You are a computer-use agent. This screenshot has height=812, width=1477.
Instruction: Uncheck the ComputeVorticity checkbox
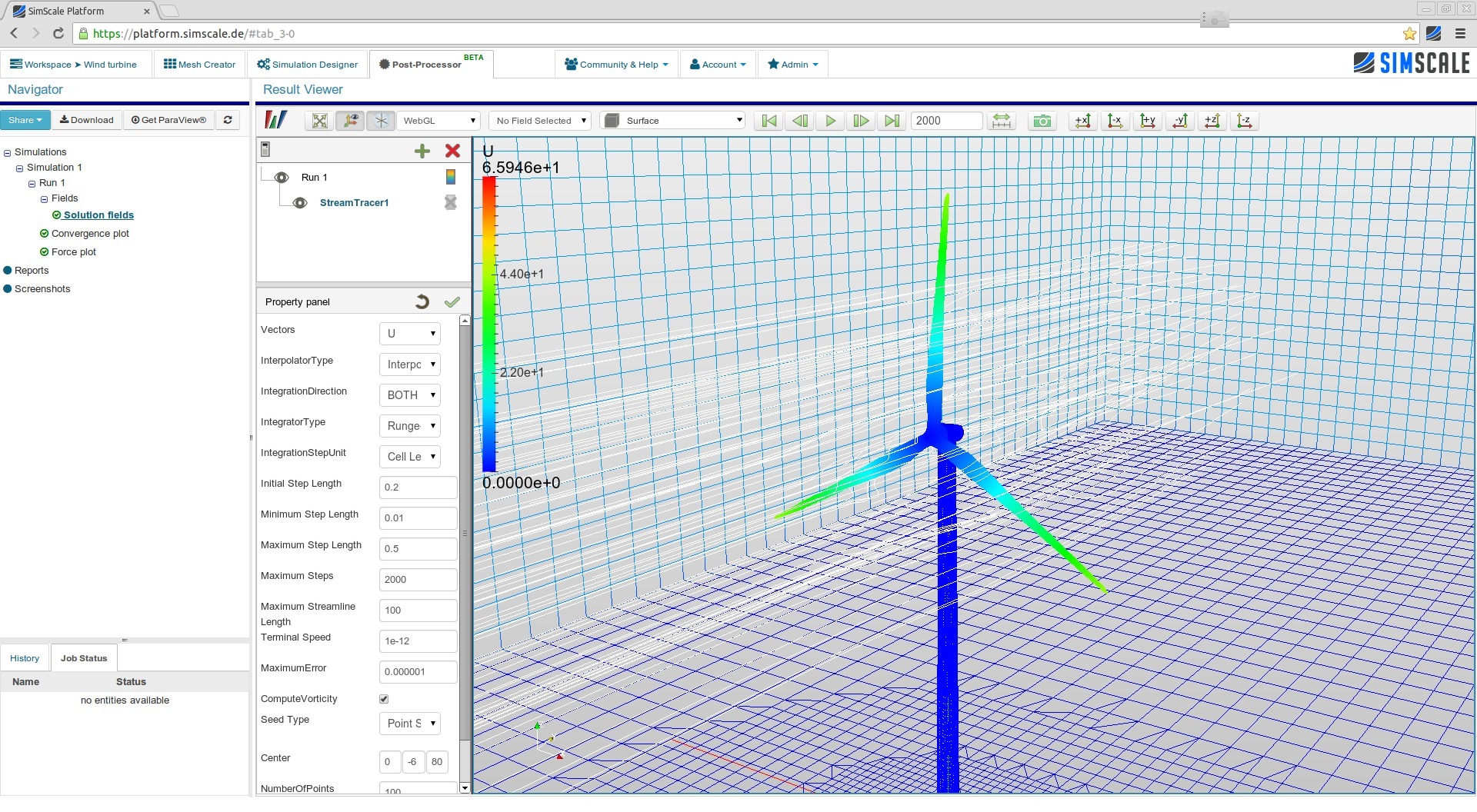point(383,699)
